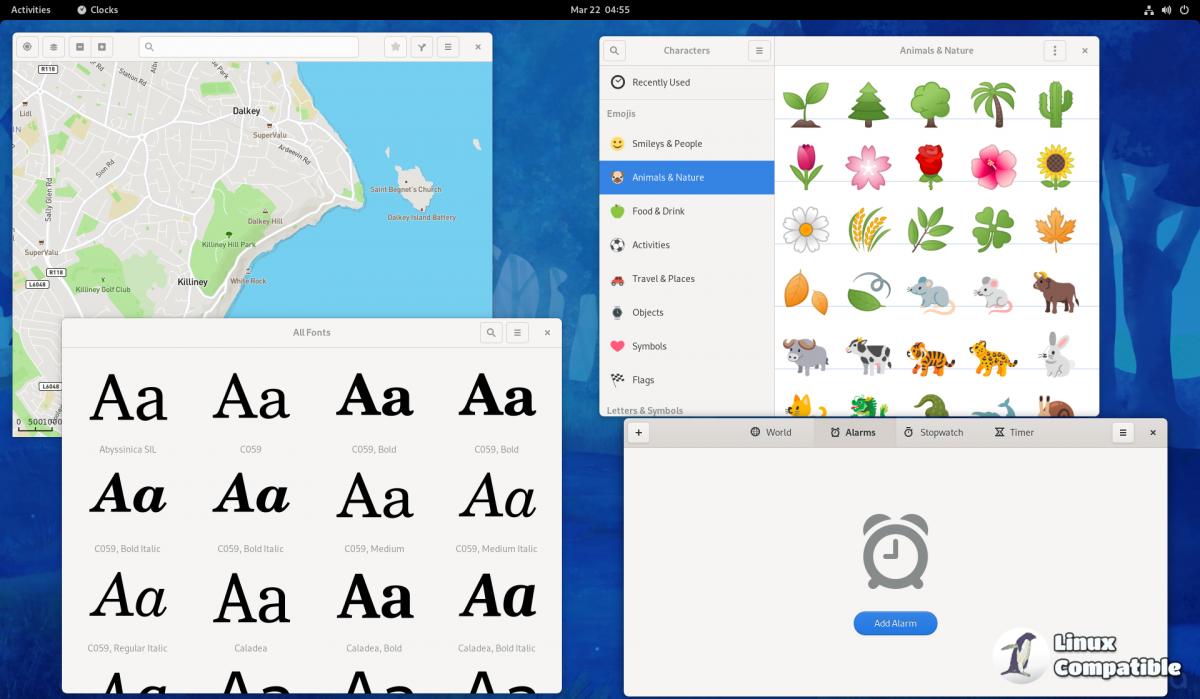Select the Objects category in Characters
Screen dimensions: 1200x699
pos(687,312)
